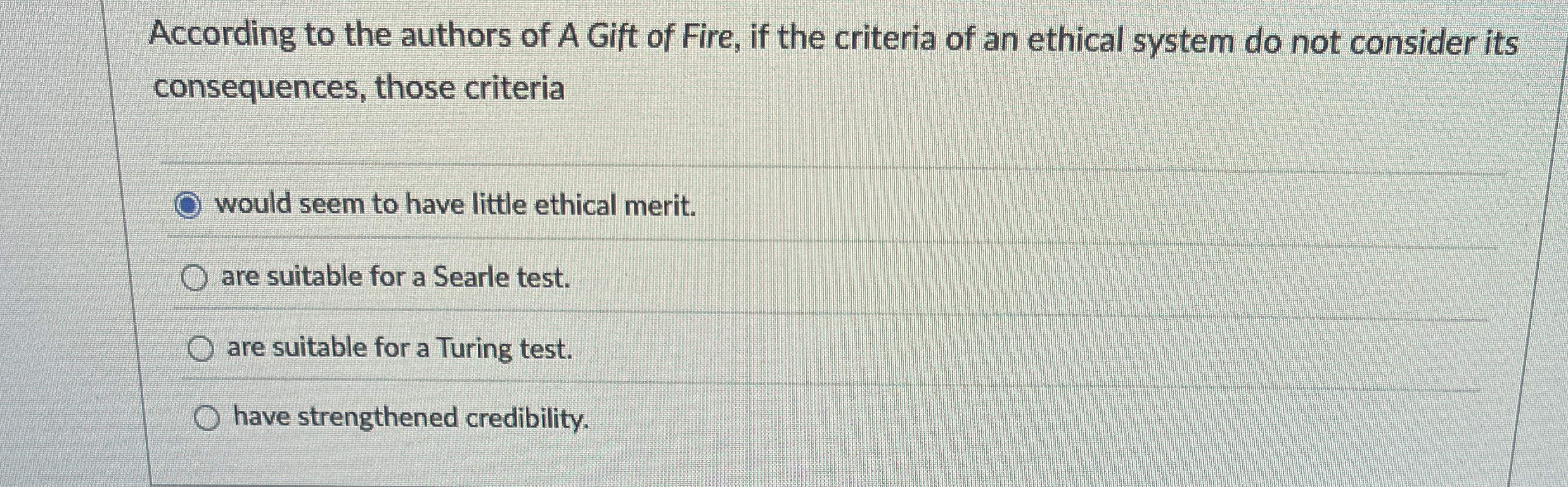The height and width of the screenshot is (487, 1568).
Task: Click the answer text "are suitable for a Searle test"
Action: pos(395,277)
